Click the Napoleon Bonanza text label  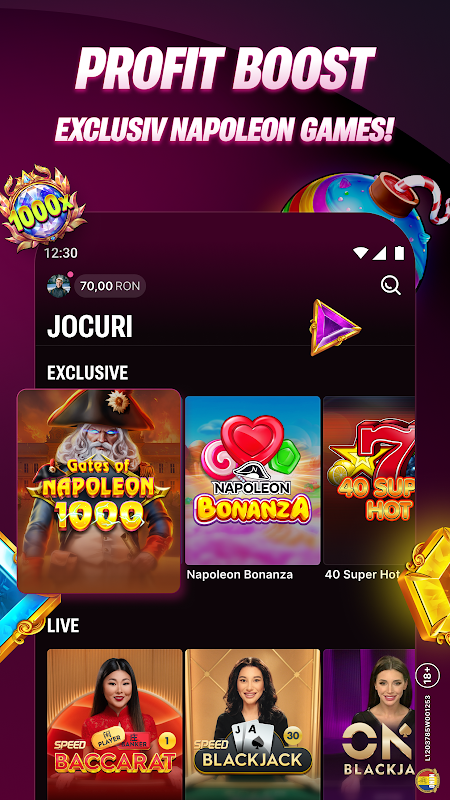[240, 574]
